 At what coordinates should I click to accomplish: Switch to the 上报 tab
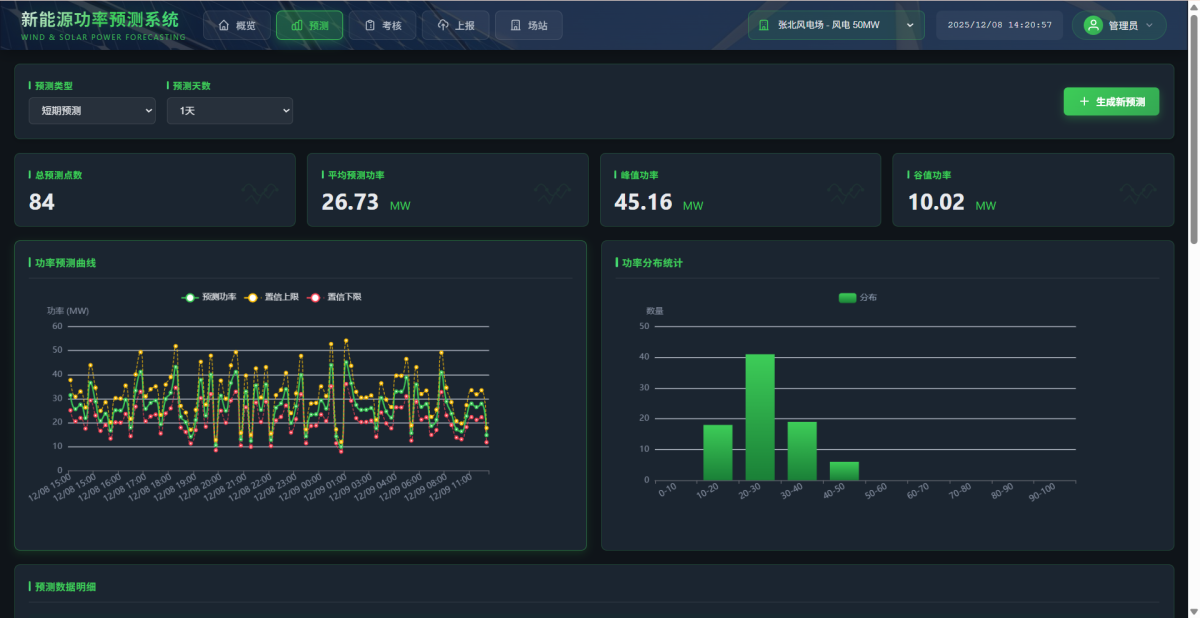[455, 25]
